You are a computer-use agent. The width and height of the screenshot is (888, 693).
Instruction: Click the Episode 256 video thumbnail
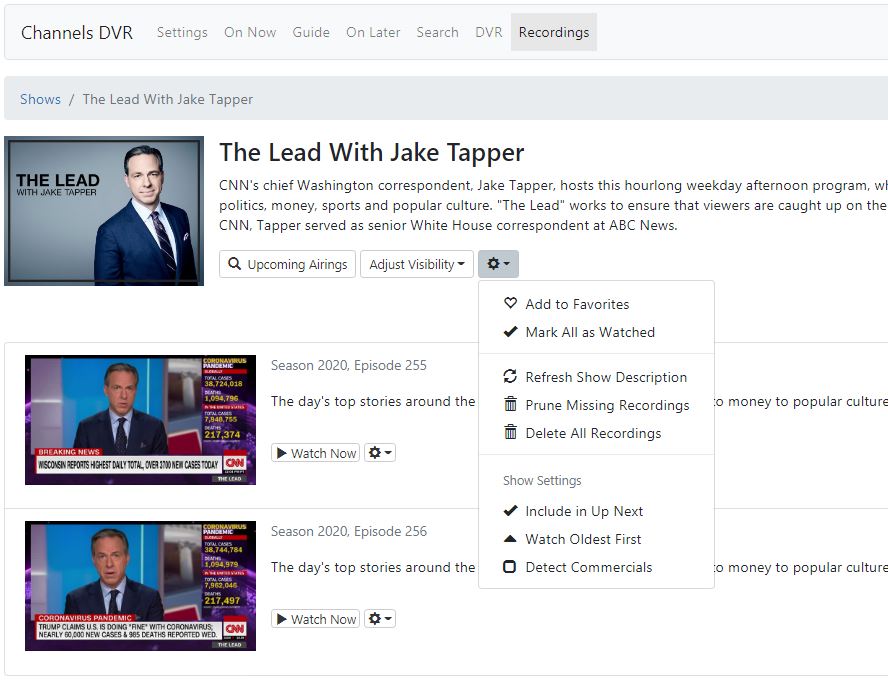(140, 585)
